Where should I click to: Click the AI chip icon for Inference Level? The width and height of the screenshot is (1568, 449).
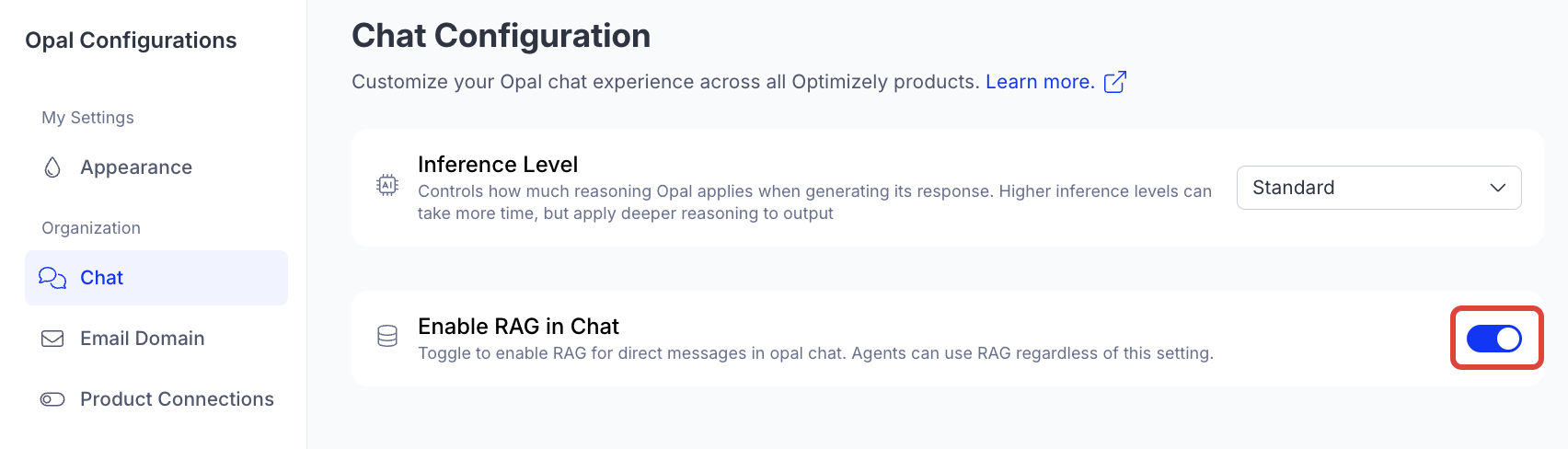click(387, 186)
